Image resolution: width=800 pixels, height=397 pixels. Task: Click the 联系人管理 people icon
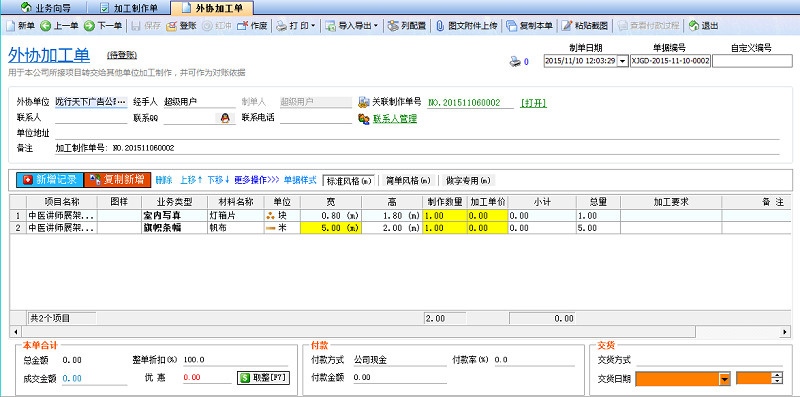[x=364, y=119]
